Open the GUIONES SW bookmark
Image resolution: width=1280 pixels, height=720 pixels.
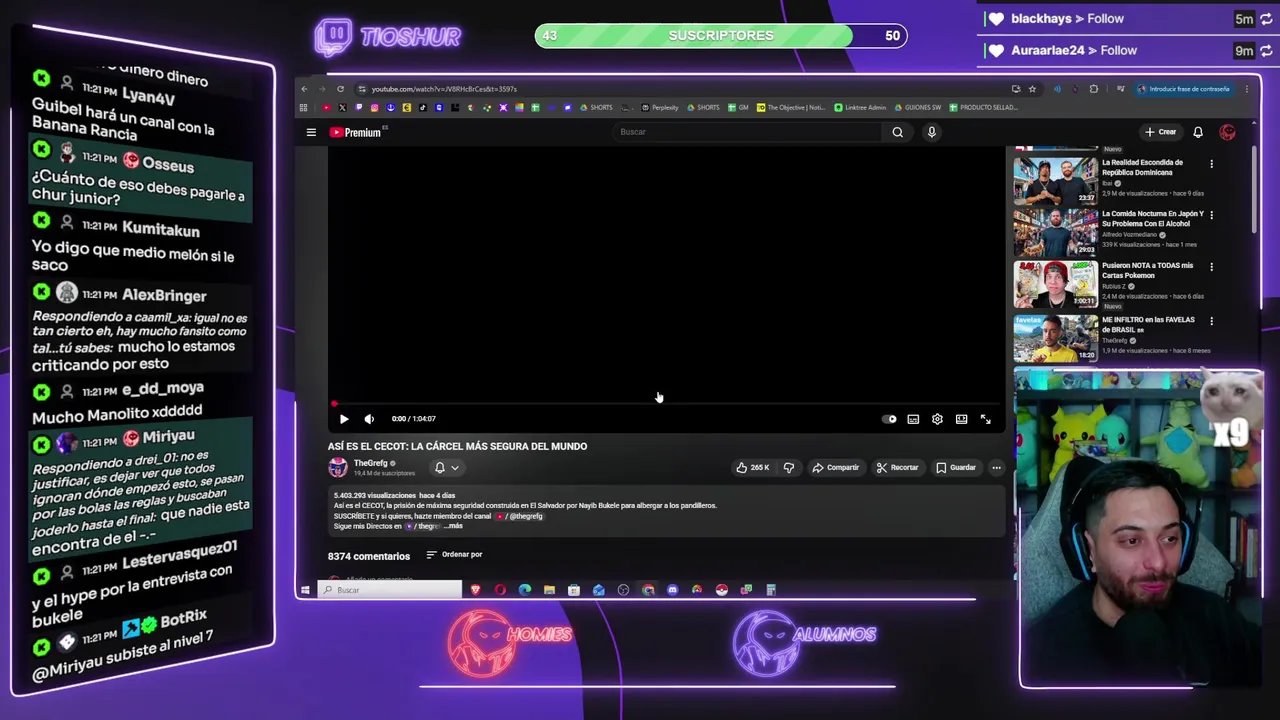pos(918,107)
